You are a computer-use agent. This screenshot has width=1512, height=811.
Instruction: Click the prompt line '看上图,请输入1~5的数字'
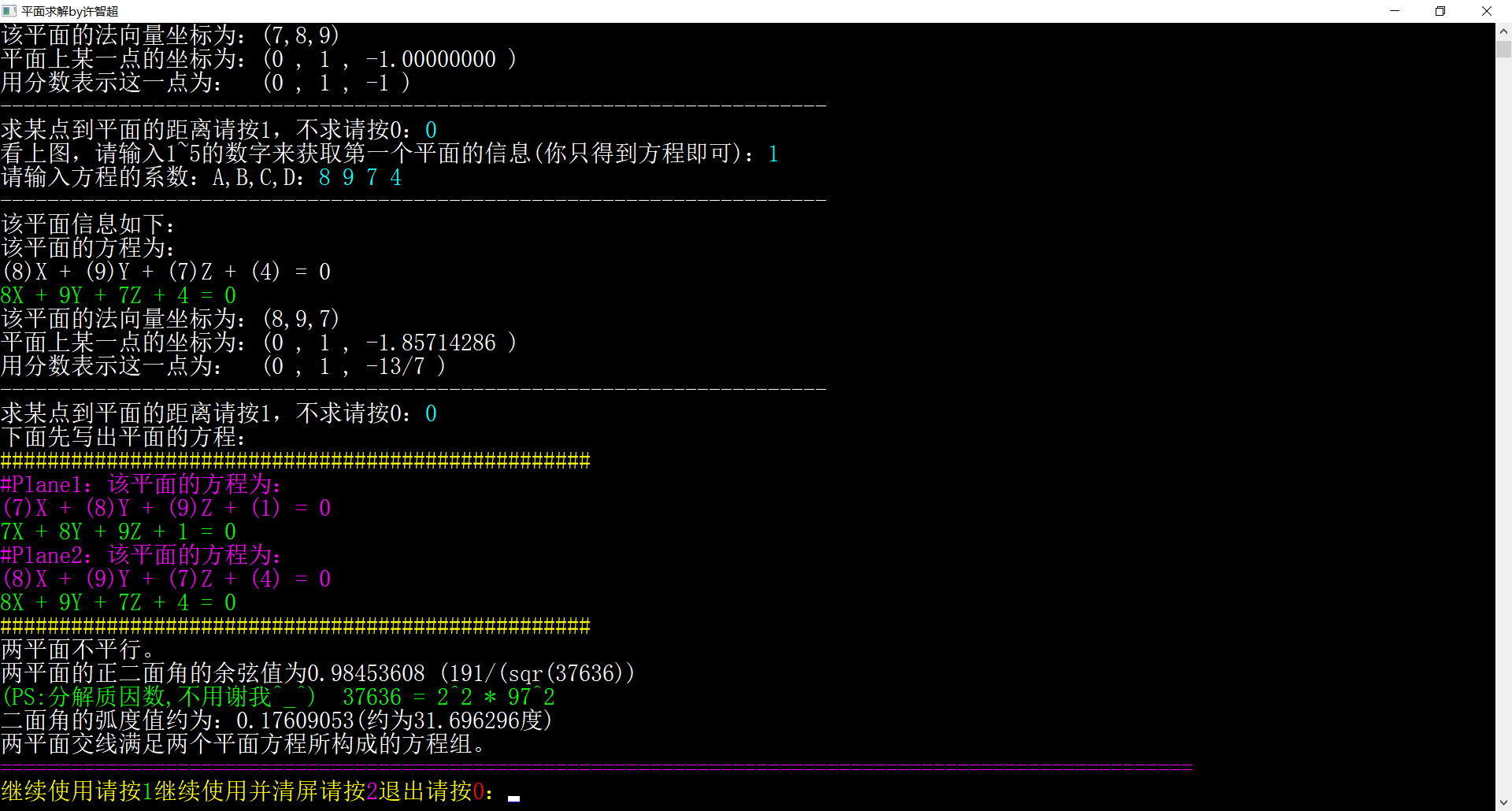tap(390, 154)
